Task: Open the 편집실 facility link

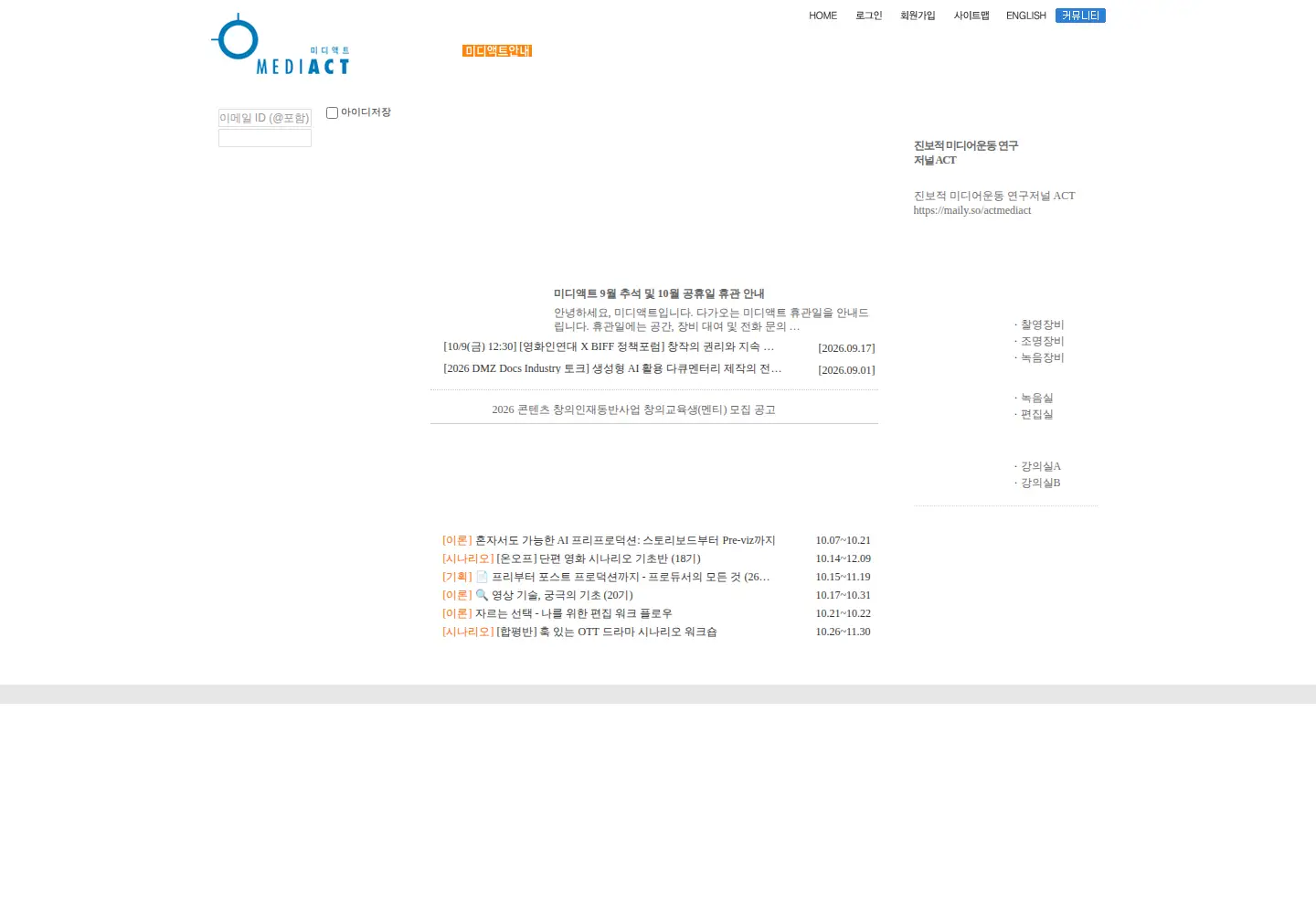Action: (1037, 414)
